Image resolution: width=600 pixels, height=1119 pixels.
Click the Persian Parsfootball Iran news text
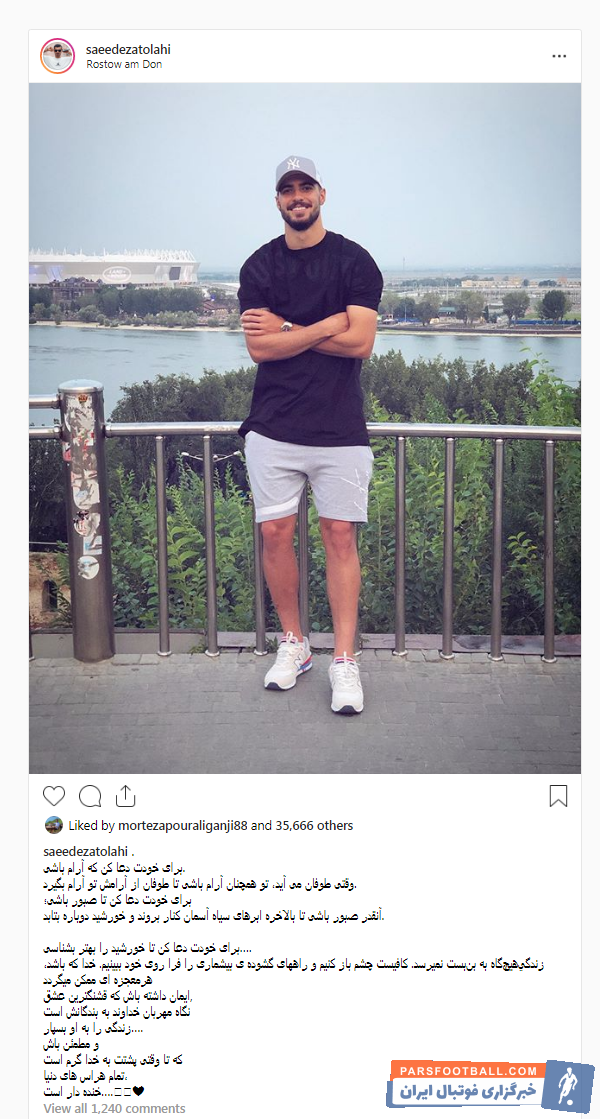click(469, 1092)
